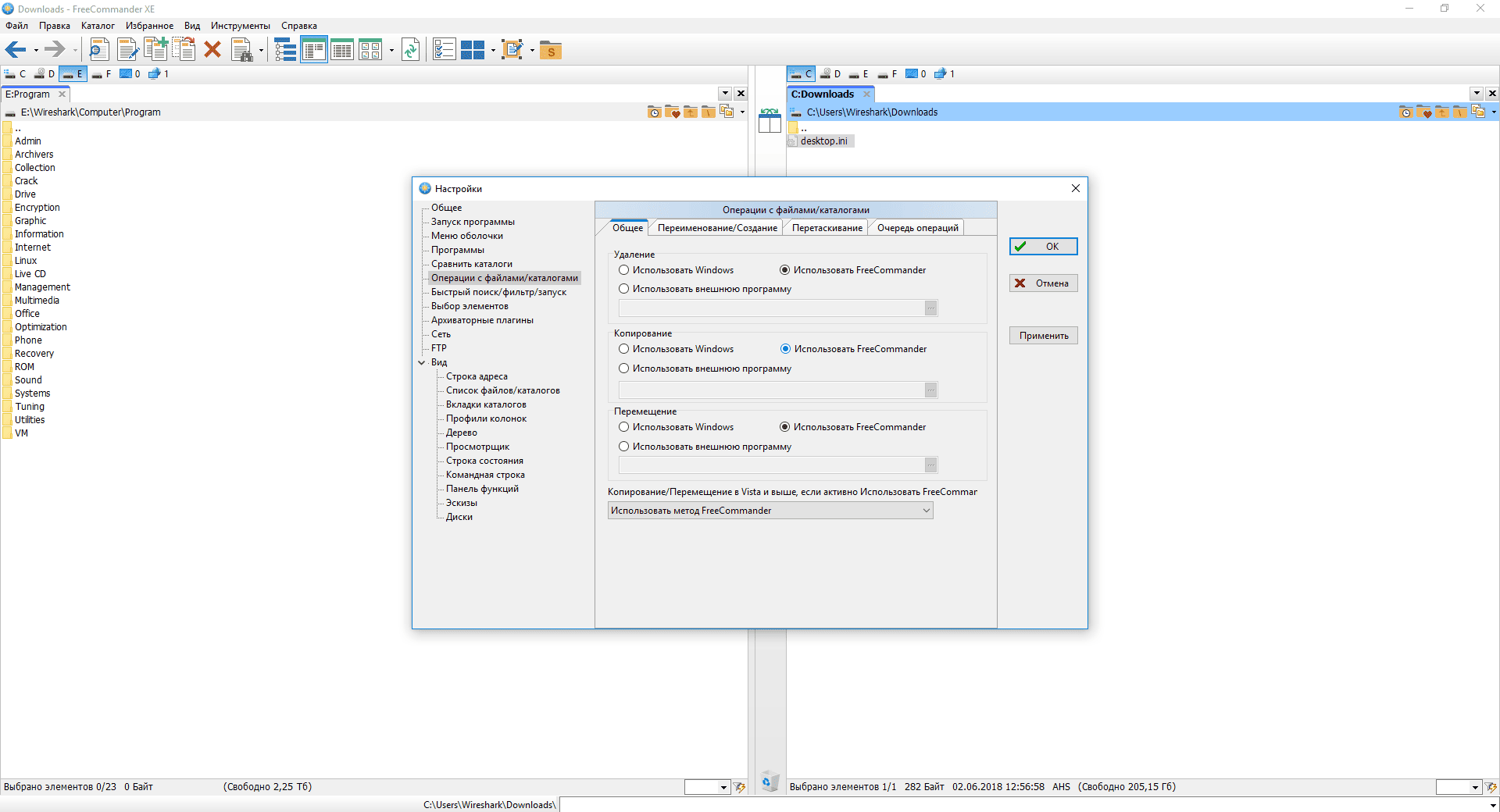Image resolution: width=1500 pixels, height=812 pixels.
Task: Open the Использовать метод FreeCommander combo box
Action: coord(770,511)
